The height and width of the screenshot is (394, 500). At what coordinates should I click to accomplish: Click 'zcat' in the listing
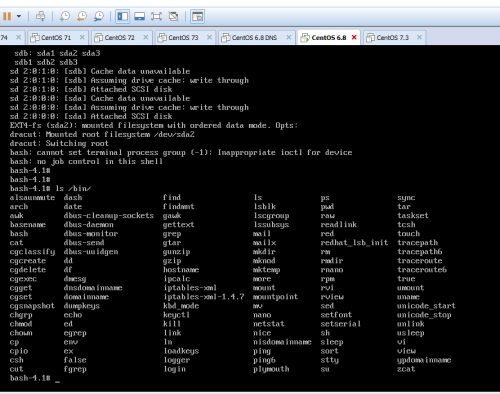pyautogui.click(x=406, y=369)
